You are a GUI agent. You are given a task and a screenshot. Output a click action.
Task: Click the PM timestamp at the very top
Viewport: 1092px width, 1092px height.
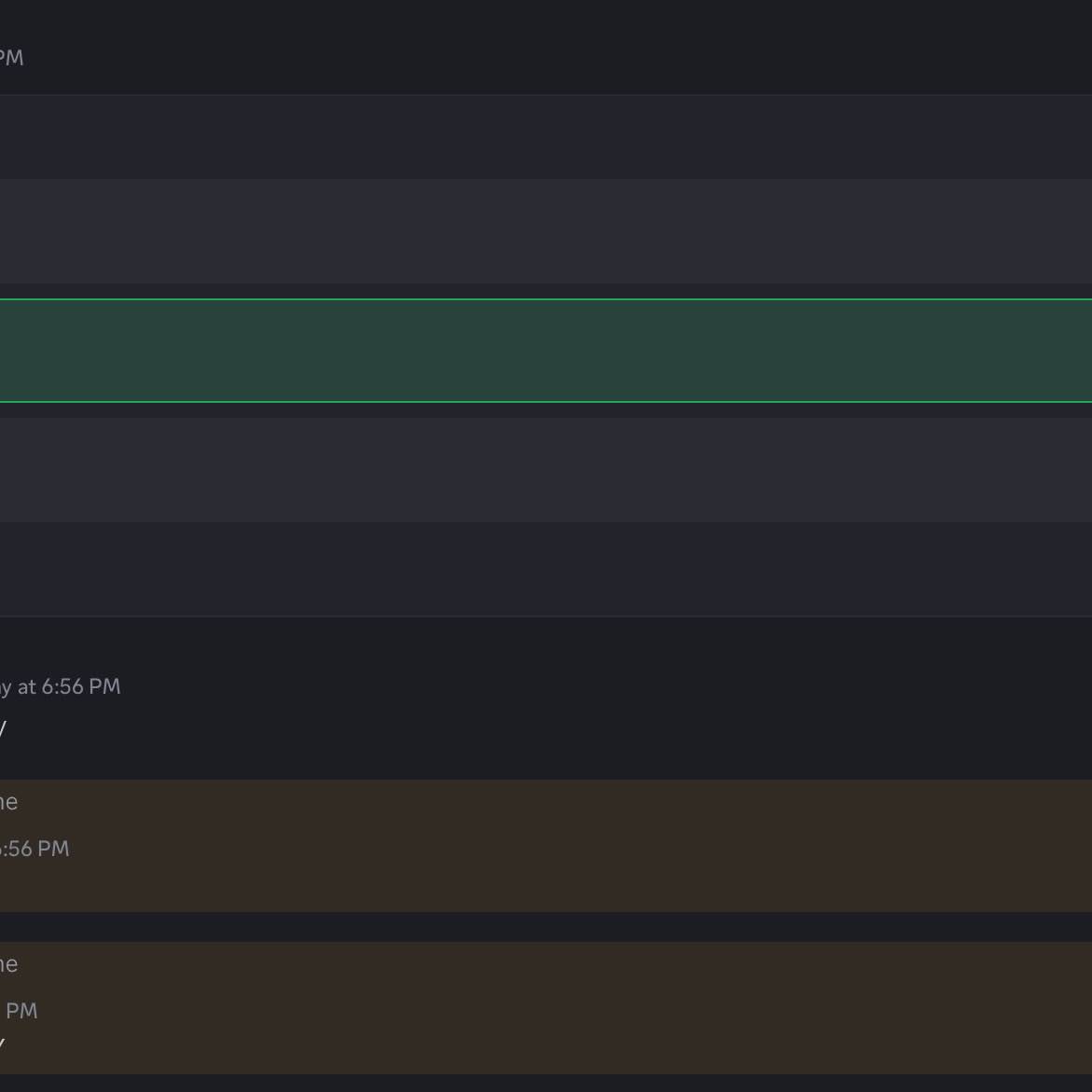pyautogui.click(x=11, y=58)
